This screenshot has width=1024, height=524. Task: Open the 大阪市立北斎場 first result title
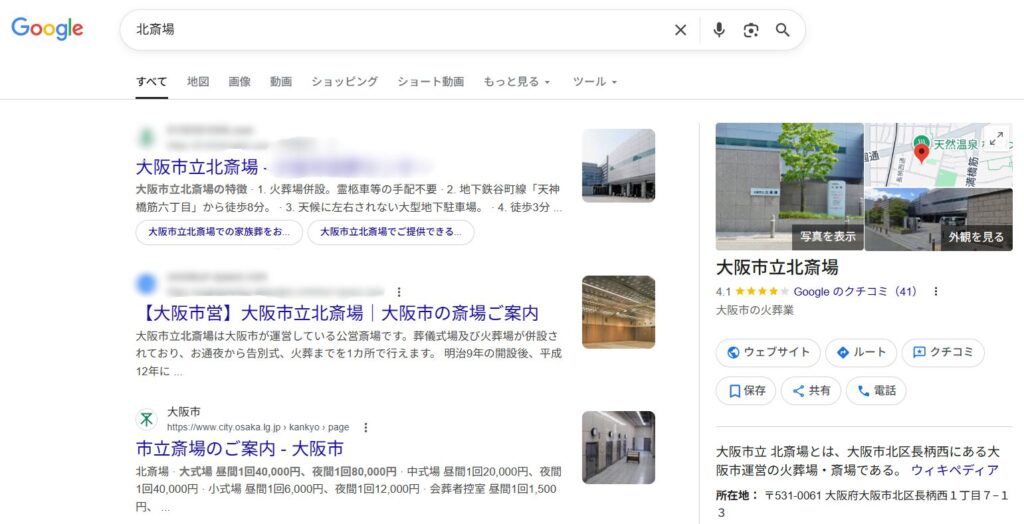(197, 167)
